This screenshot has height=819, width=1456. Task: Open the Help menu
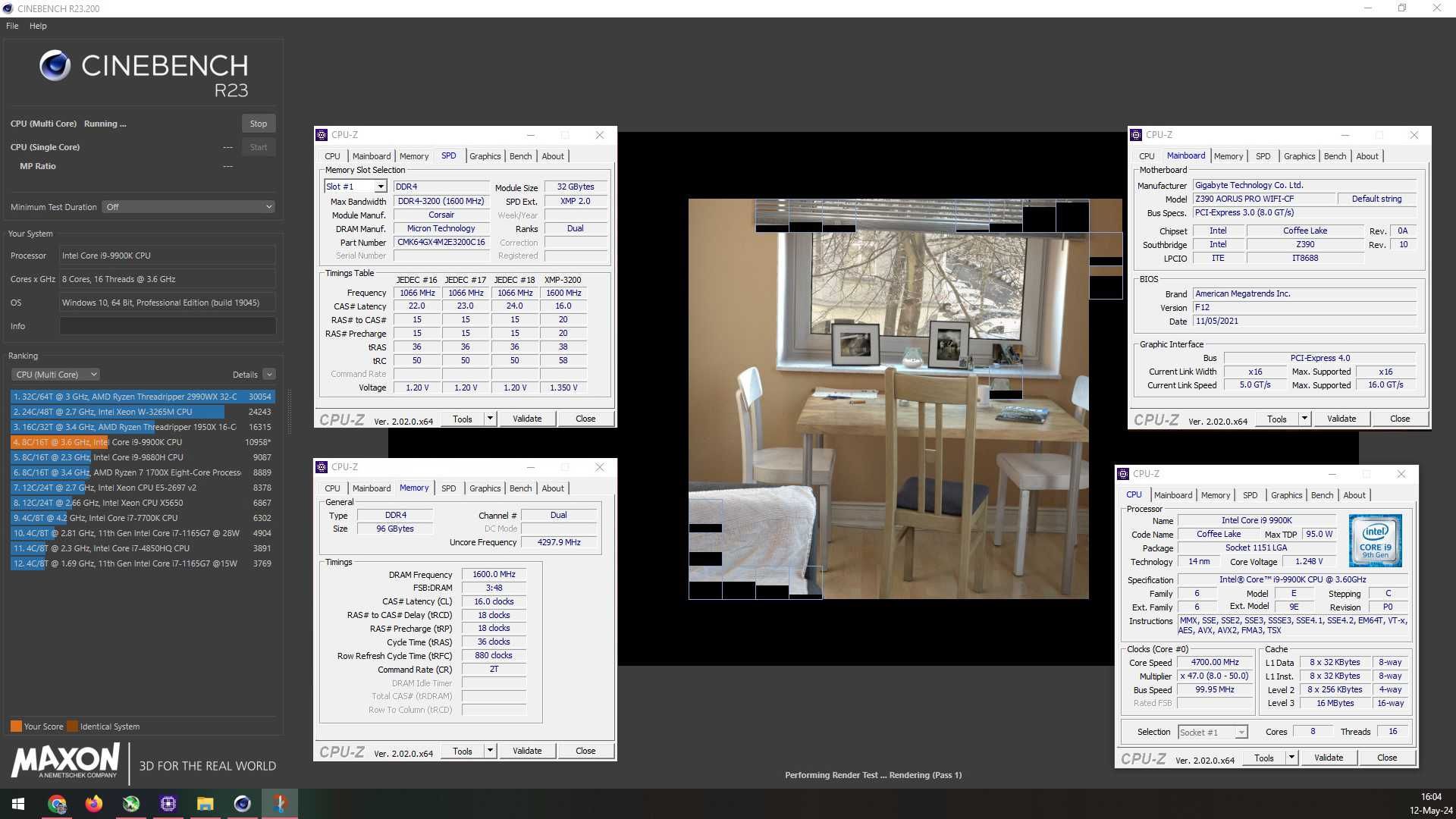pyautogui.click(x=38, y=26)
